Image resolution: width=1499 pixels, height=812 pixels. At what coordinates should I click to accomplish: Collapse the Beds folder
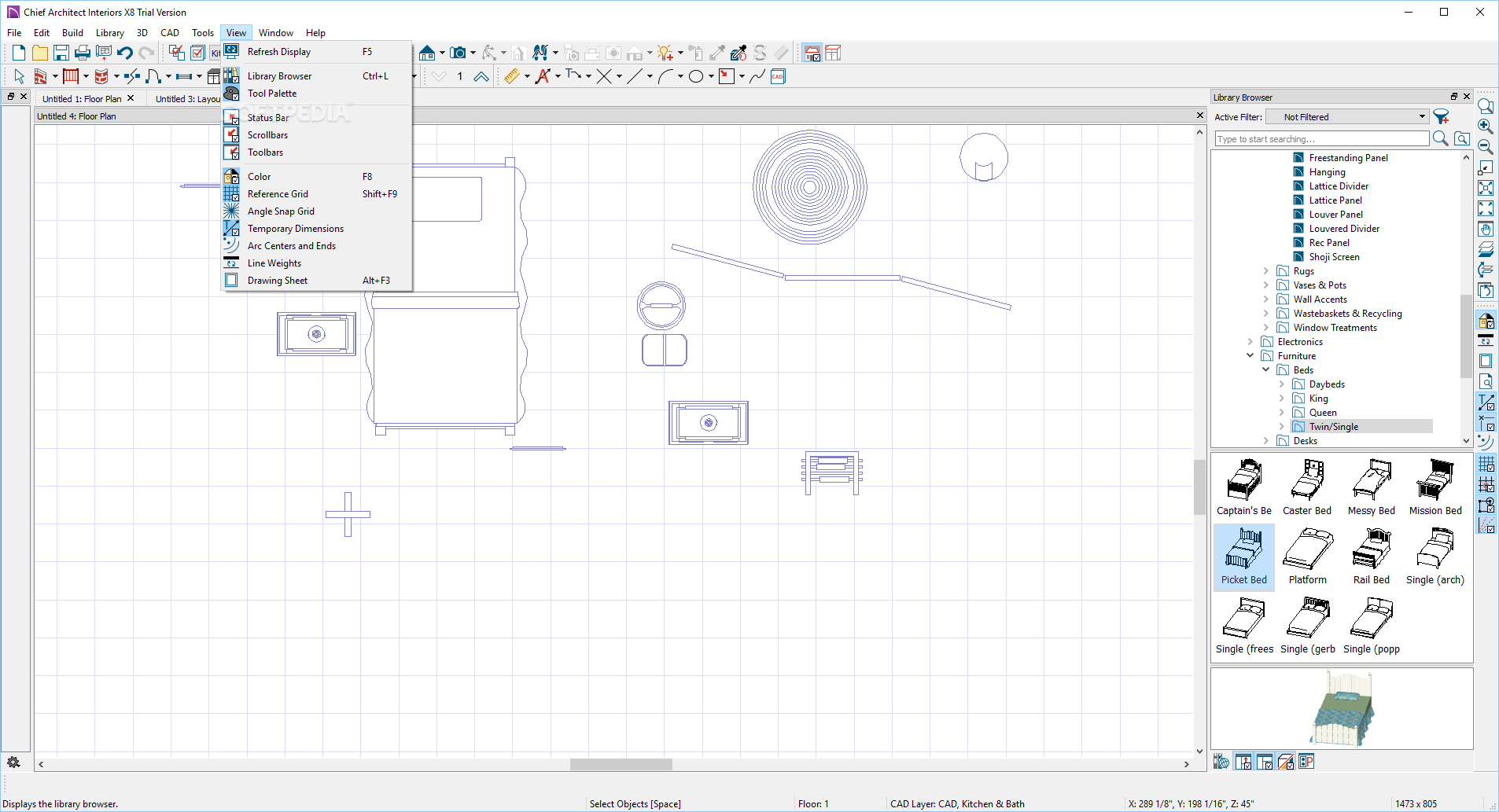(x=1266, y=370)
